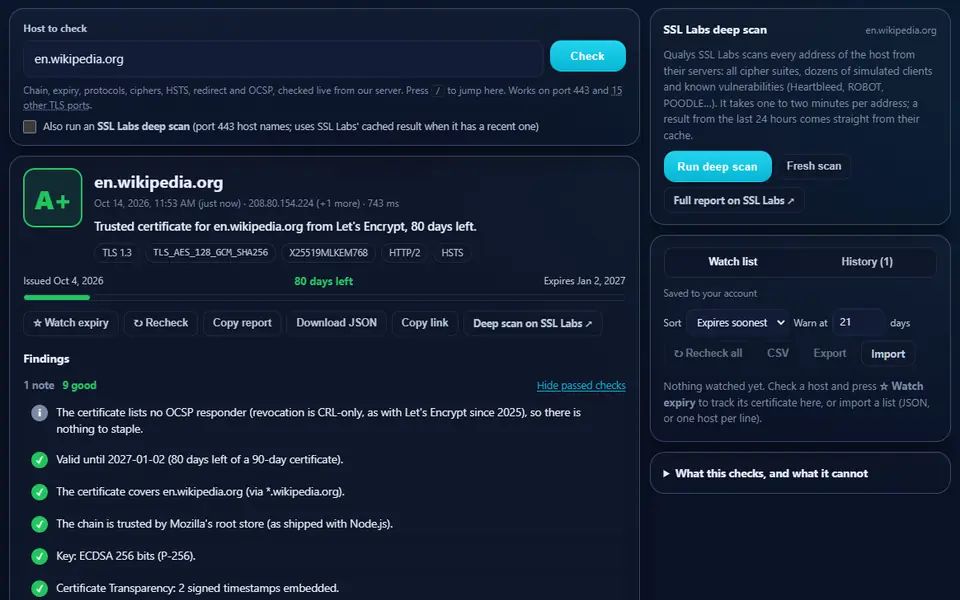Select the Watch list tab
Screen dimensions: 960x600
pos(732,262)
